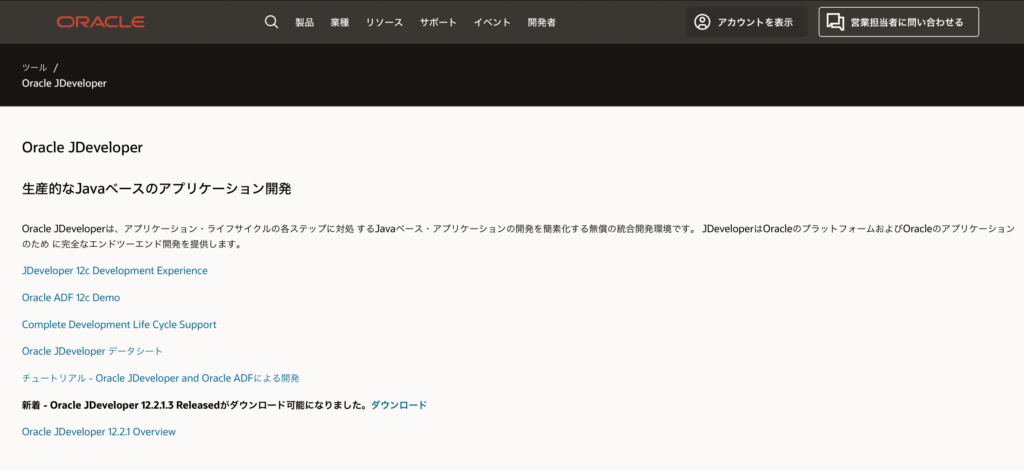Open Complete Development Life Cycle Support link
1024x471 pixels.
(x=119, y=324)
